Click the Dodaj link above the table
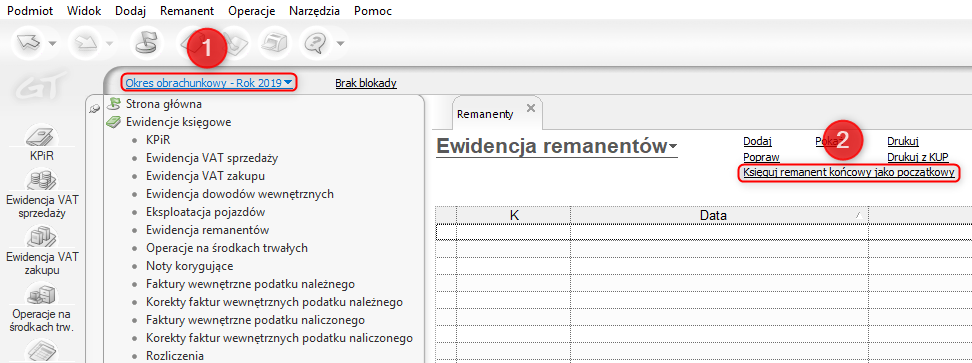Image resolution: width=972 pixels, height=363 pixels. (x=758, y=141)
